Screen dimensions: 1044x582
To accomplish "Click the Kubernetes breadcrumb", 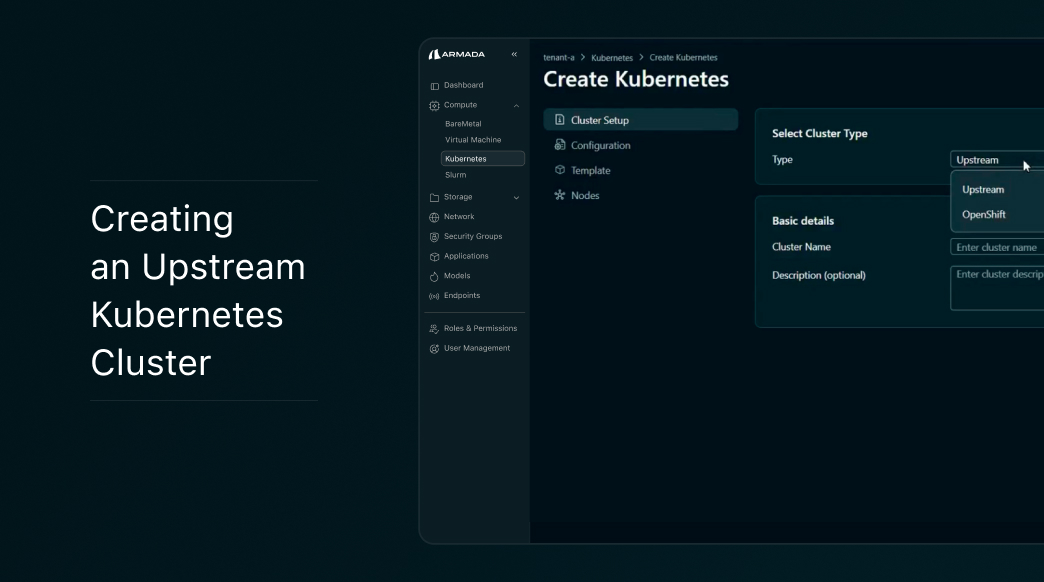I will pos(612,58).
